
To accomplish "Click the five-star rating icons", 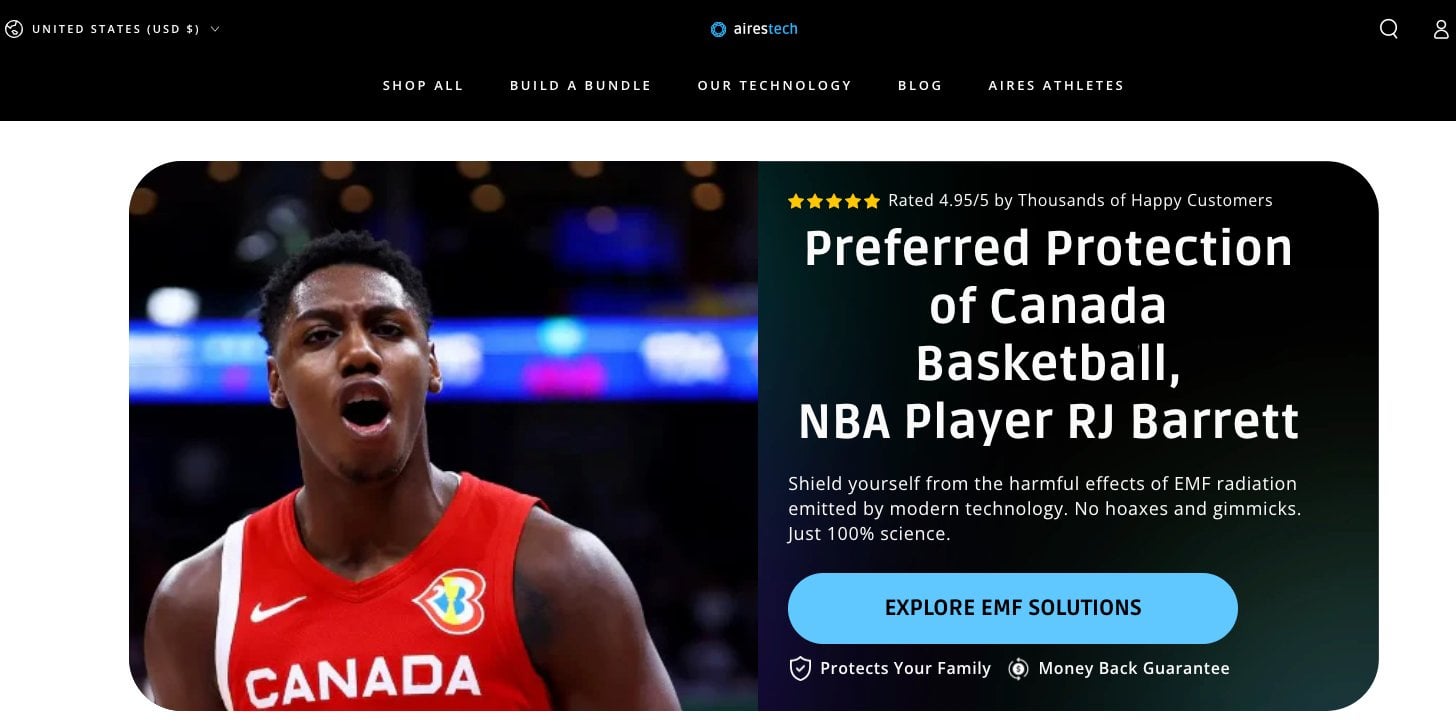I will click(833, 201).
